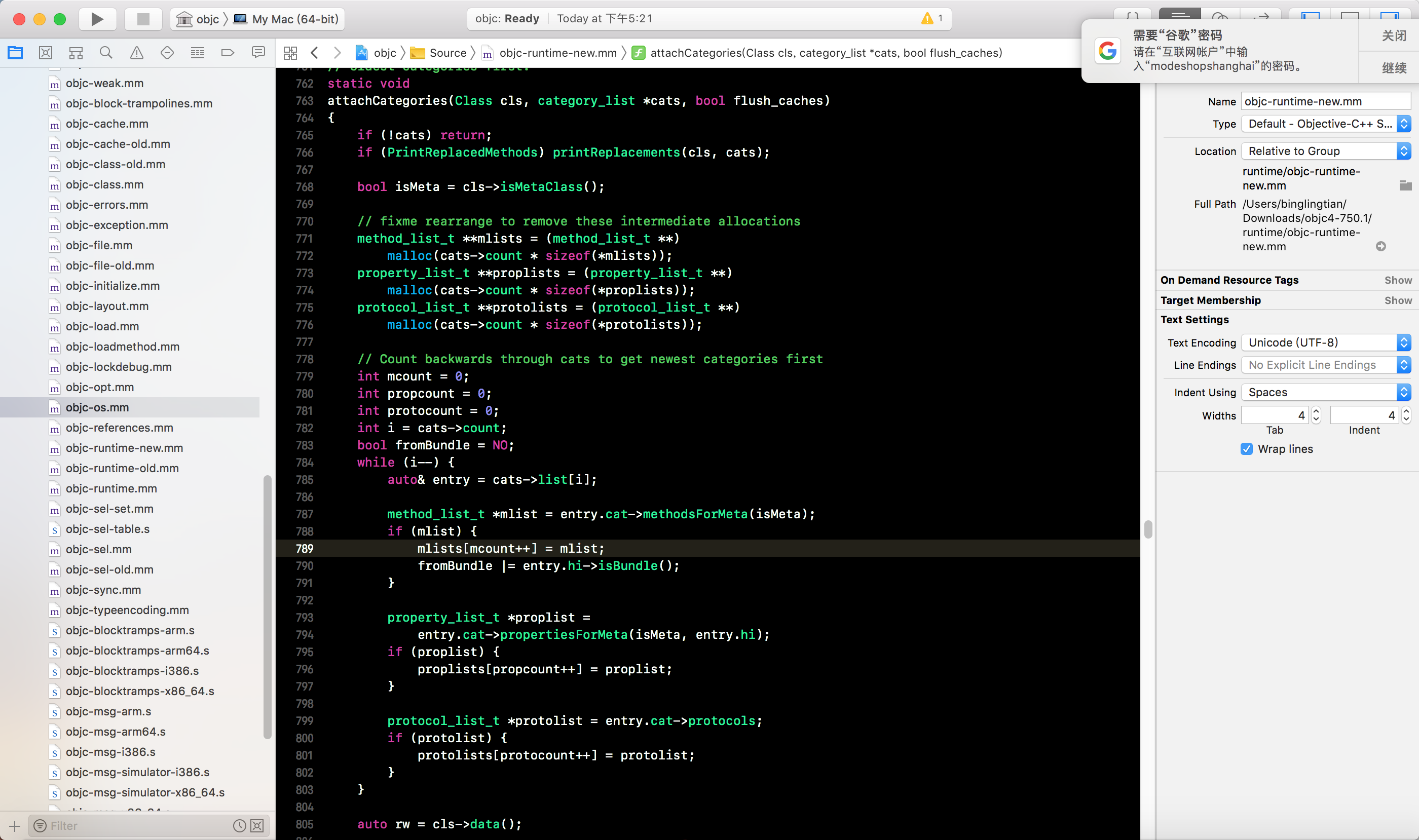Open the Breakpoint navigator icon
The width and height of the screenshot is (1419, 840).
(x=227, y=53)
